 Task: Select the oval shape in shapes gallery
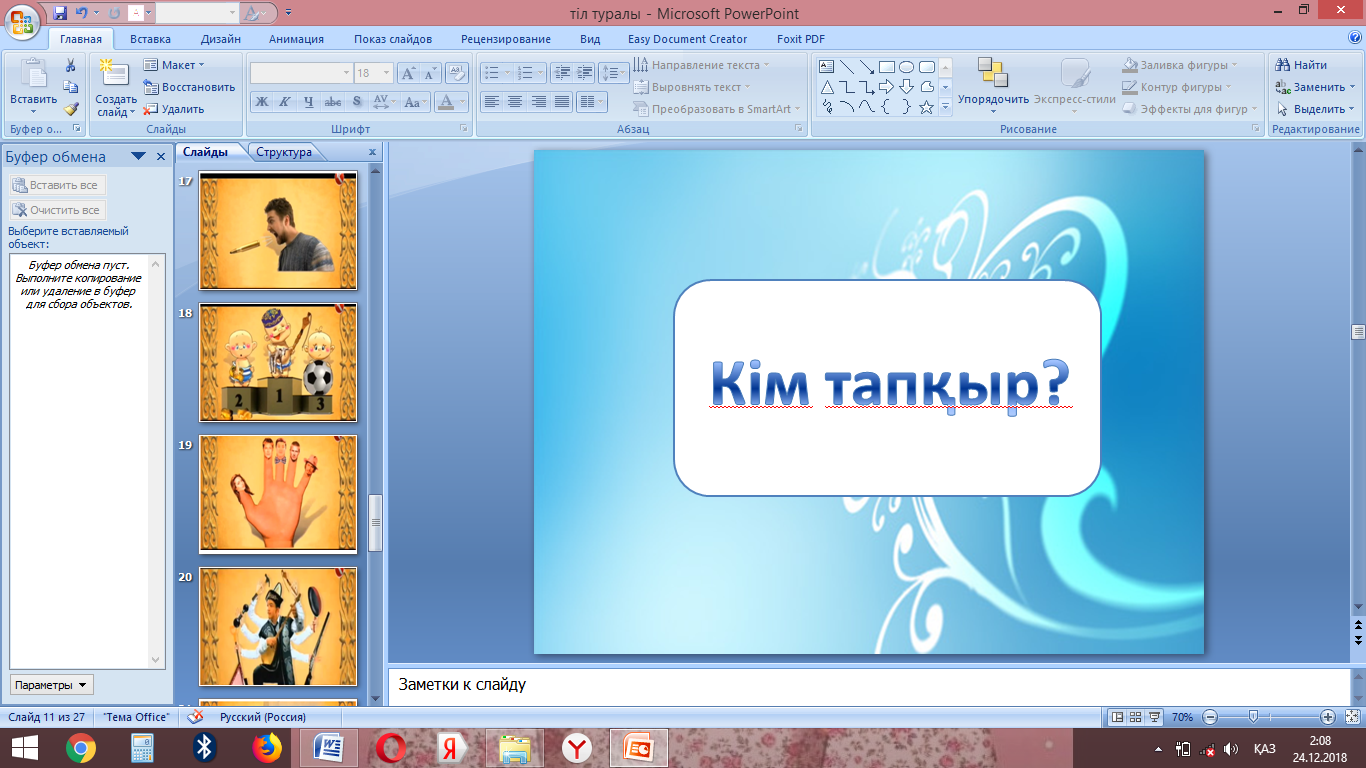906,67
